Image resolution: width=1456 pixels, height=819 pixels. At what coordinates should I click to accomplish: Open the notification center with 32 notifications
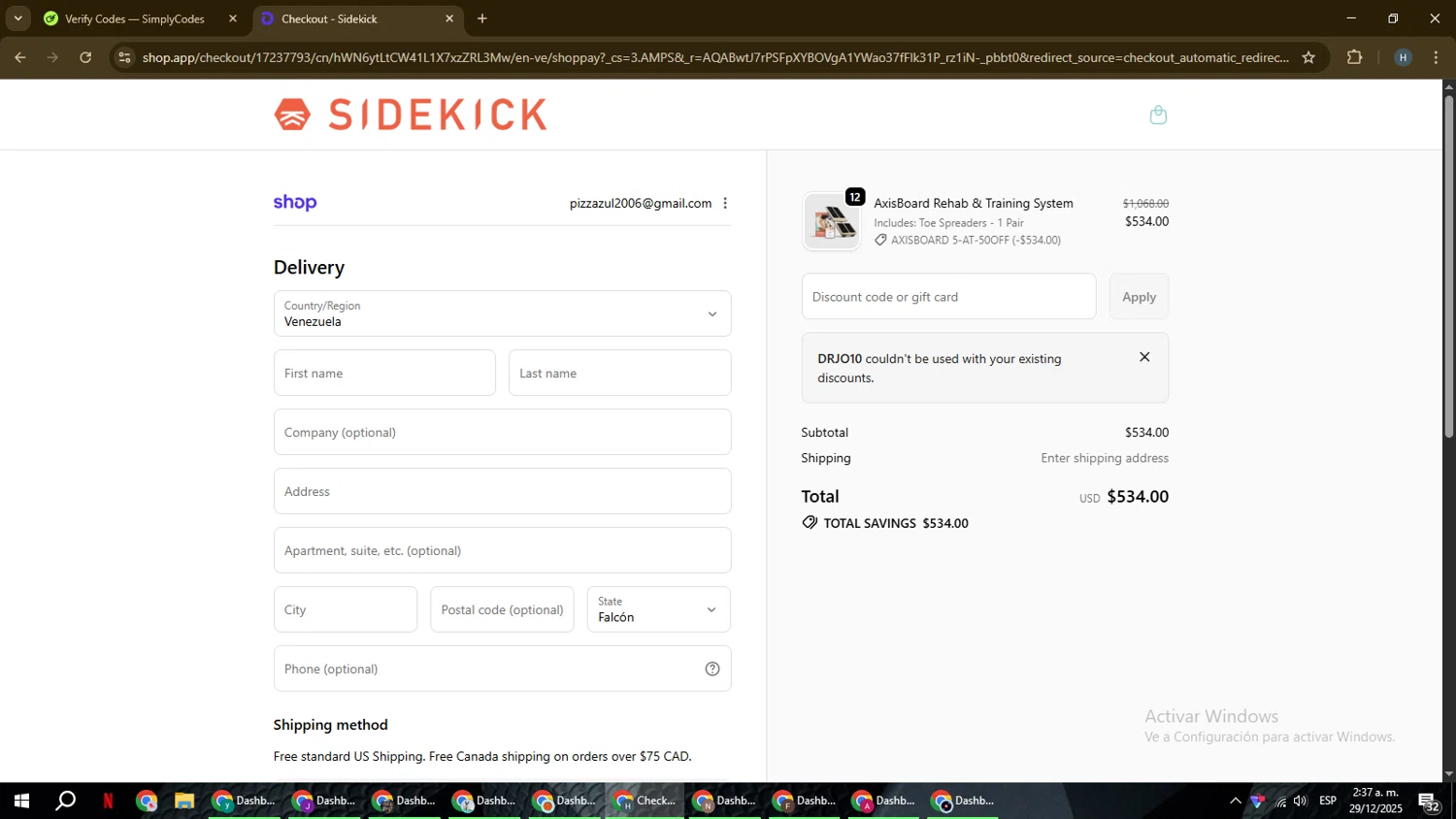pos(1430,802)
